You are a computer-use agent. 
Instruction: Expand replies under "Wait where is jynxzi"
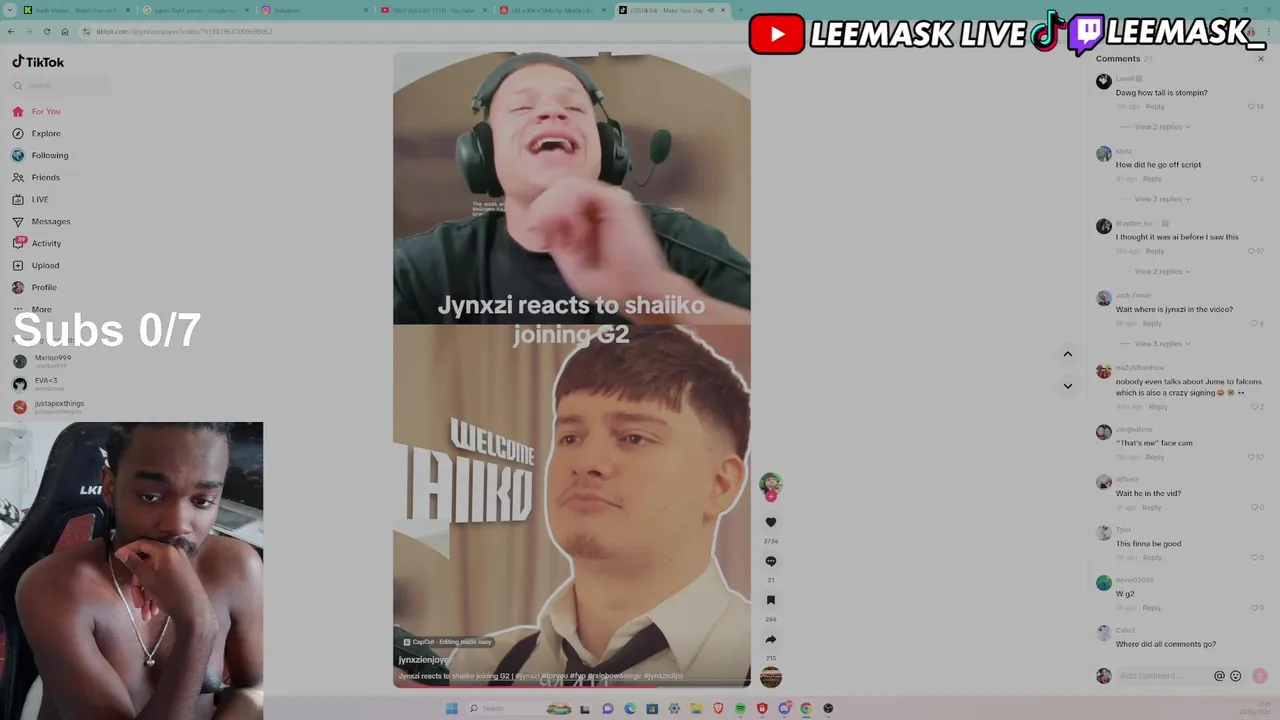point(1162,343)
